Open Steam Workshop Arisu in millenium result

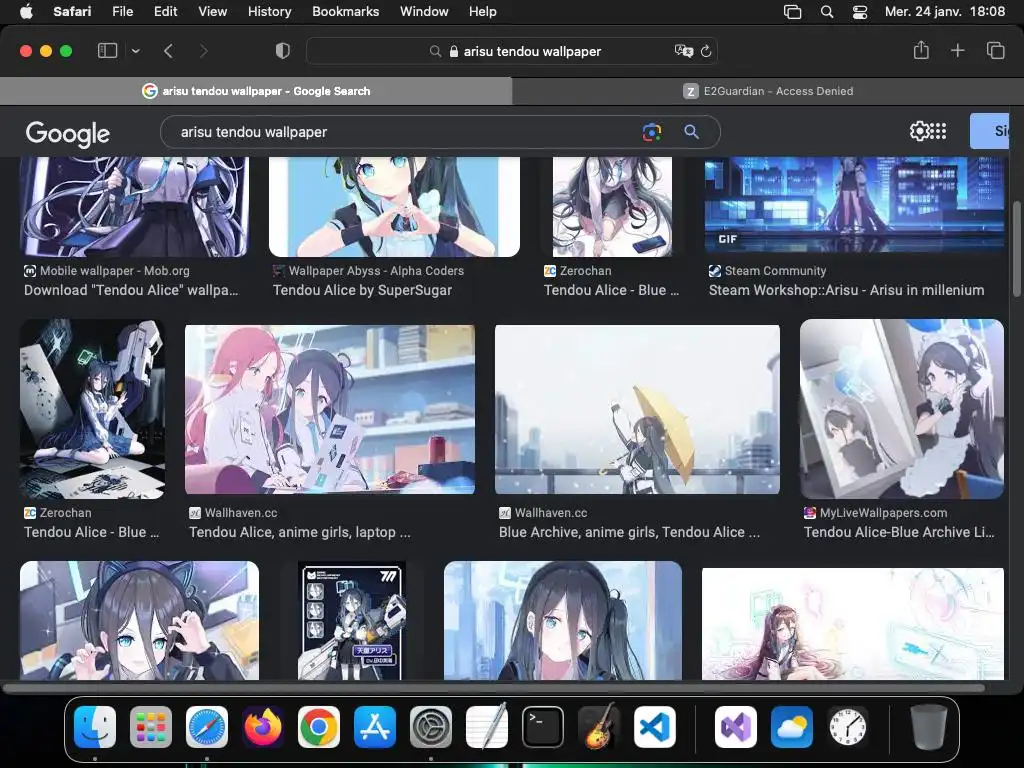(x=846, y=290)
